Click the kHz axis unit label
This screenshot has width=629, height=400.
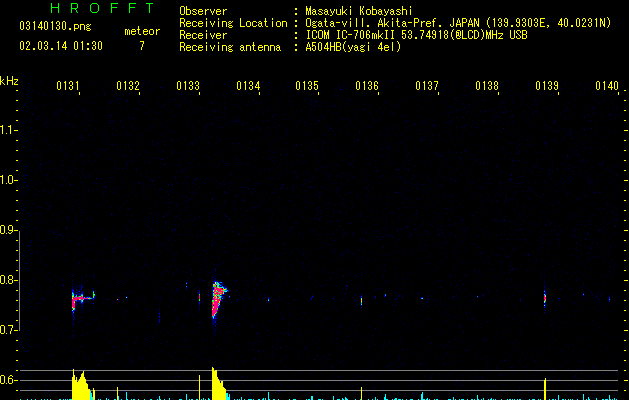coord(9,81)
